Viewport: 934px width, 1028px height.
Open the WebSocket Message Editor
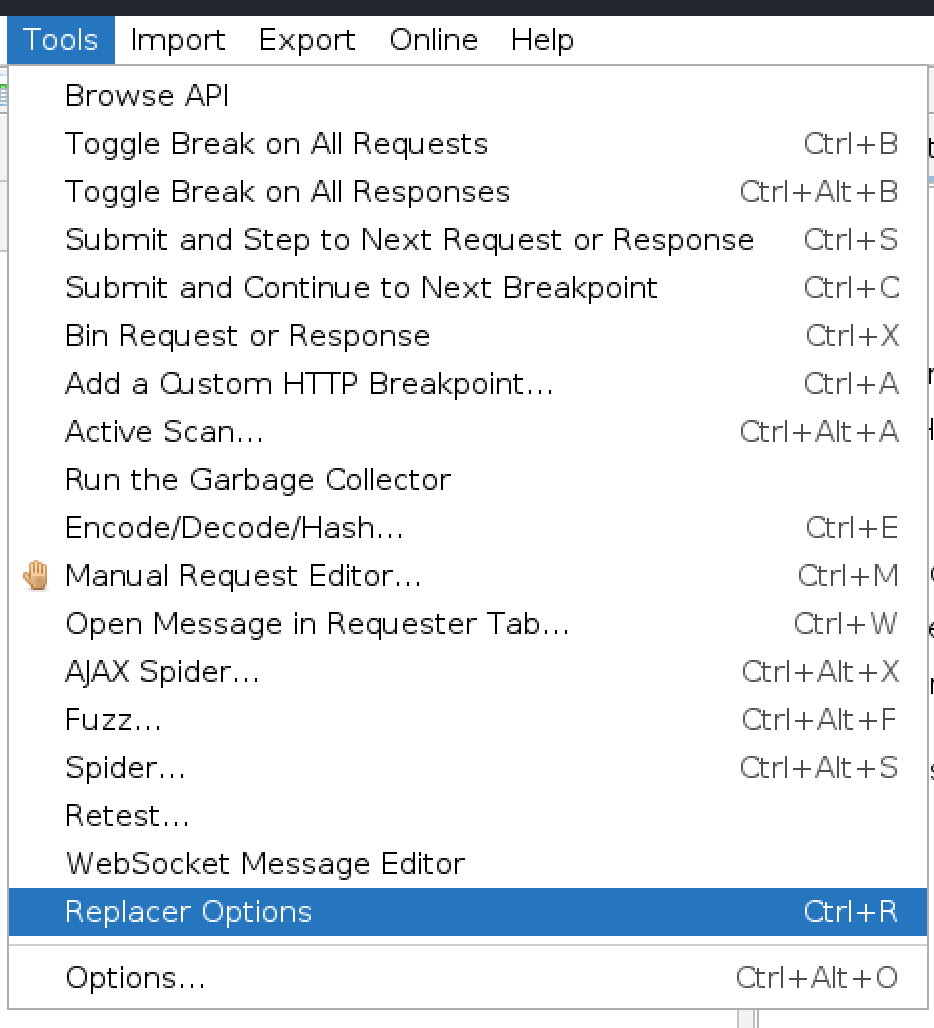pos(264,863)
